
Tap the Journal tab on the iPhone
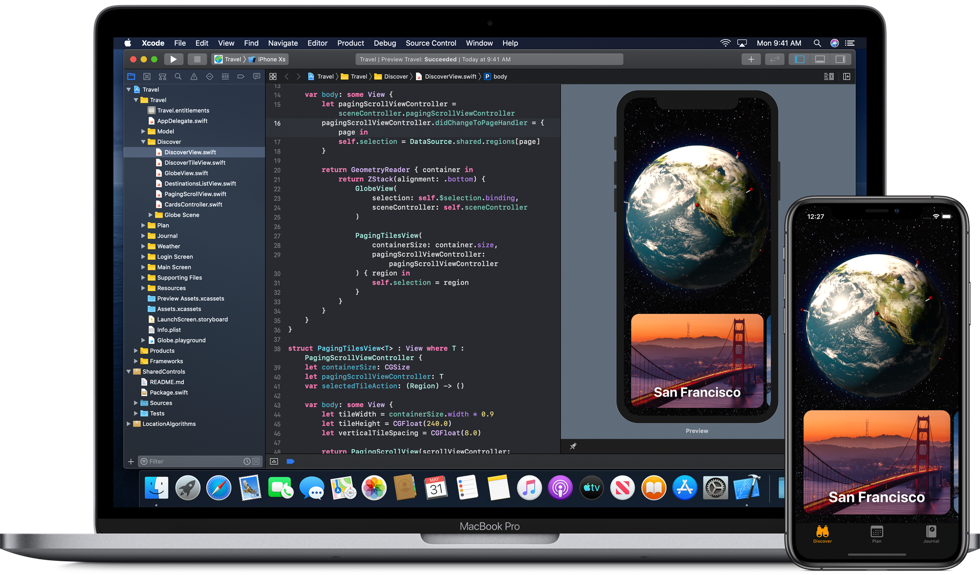[931, 534]
